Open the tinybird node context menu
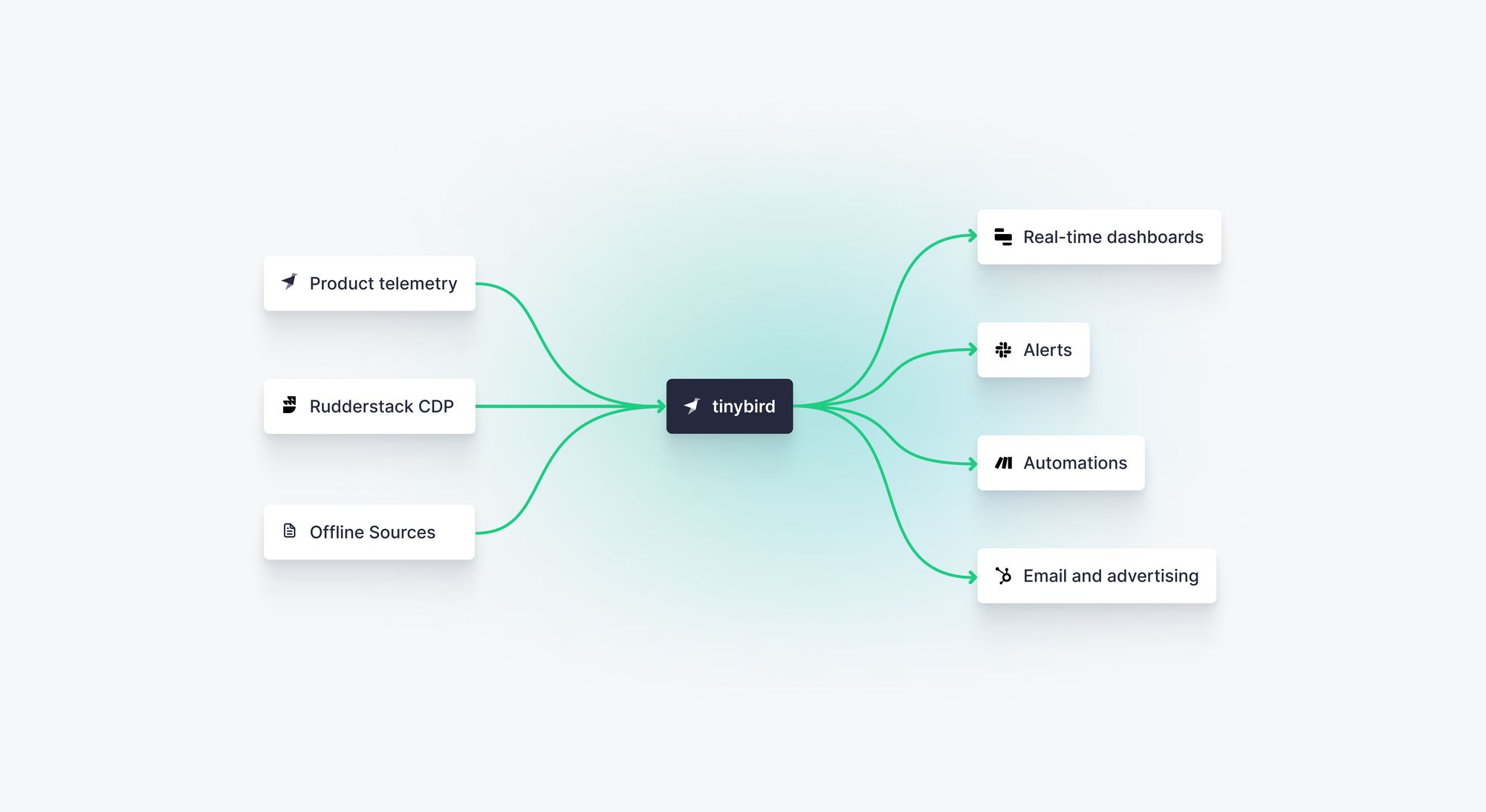This screenshot has height=812, width=1486. click(x=726, y=404)
